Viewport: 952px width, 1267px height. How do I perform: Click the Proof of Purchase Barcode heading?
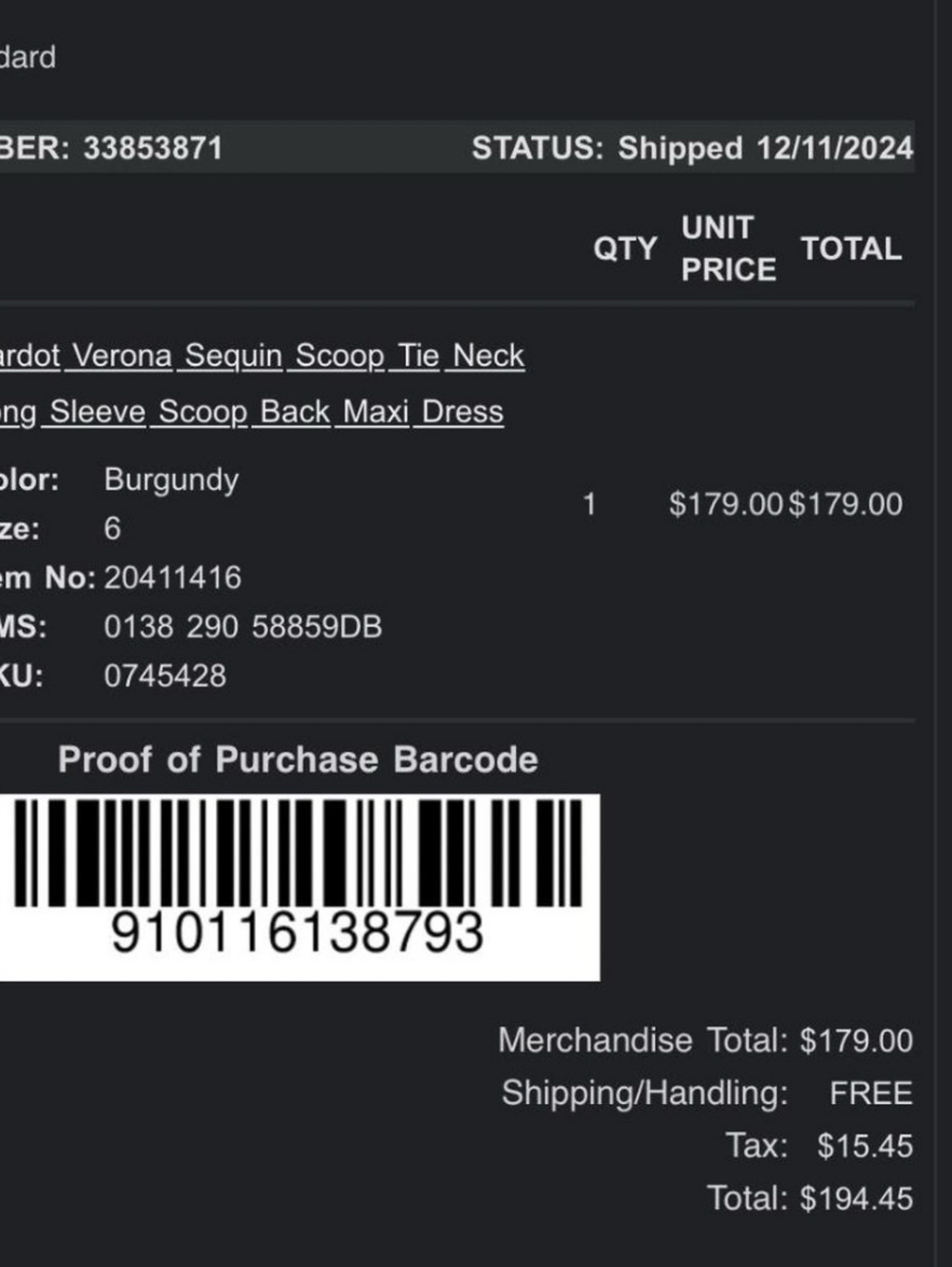298,760
